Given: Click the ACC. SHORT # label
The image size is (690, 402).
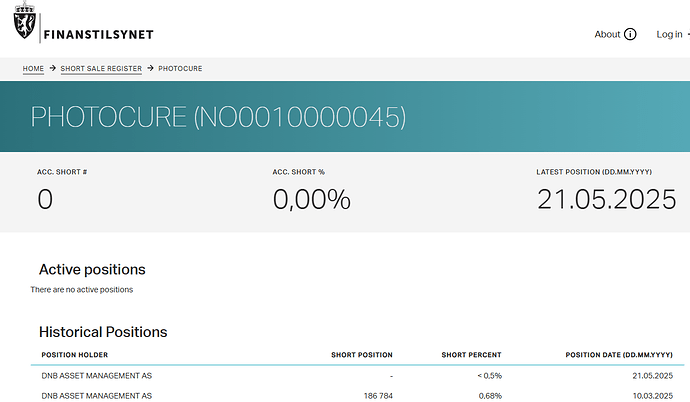Looking at the screenshot, I should [x=62, y=172].
